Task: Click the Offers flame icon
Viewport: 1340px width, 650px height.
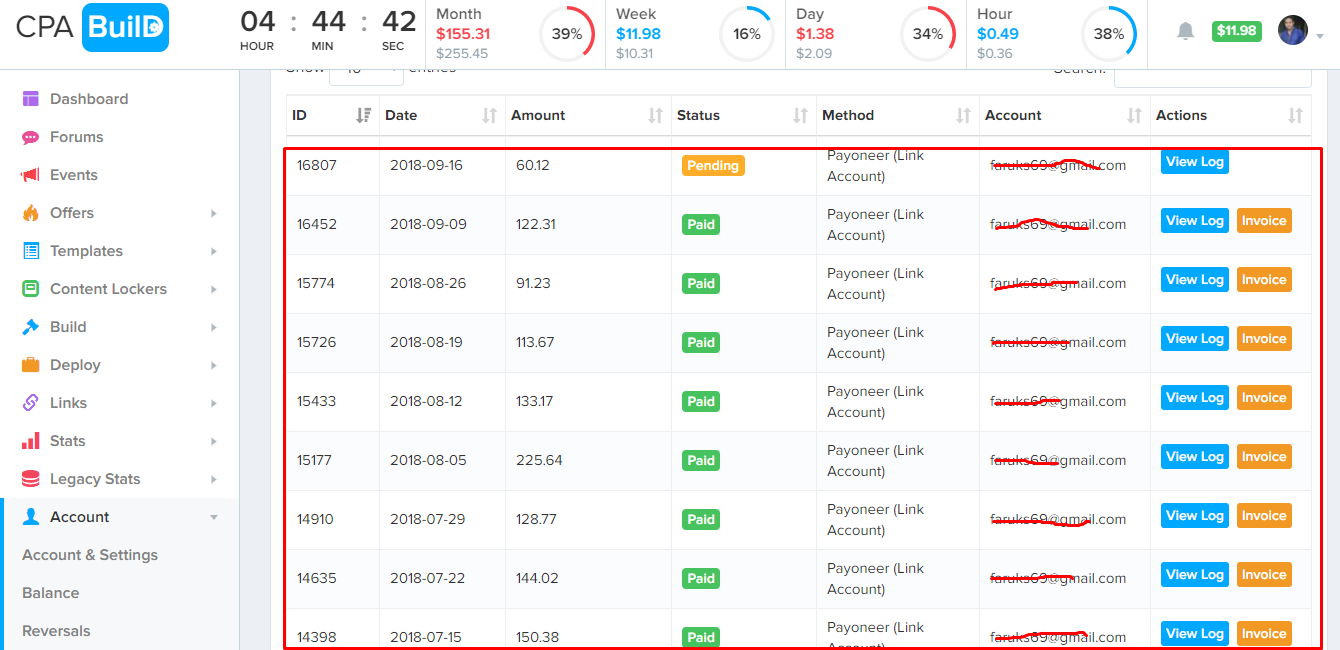Action: click(31, 213)
